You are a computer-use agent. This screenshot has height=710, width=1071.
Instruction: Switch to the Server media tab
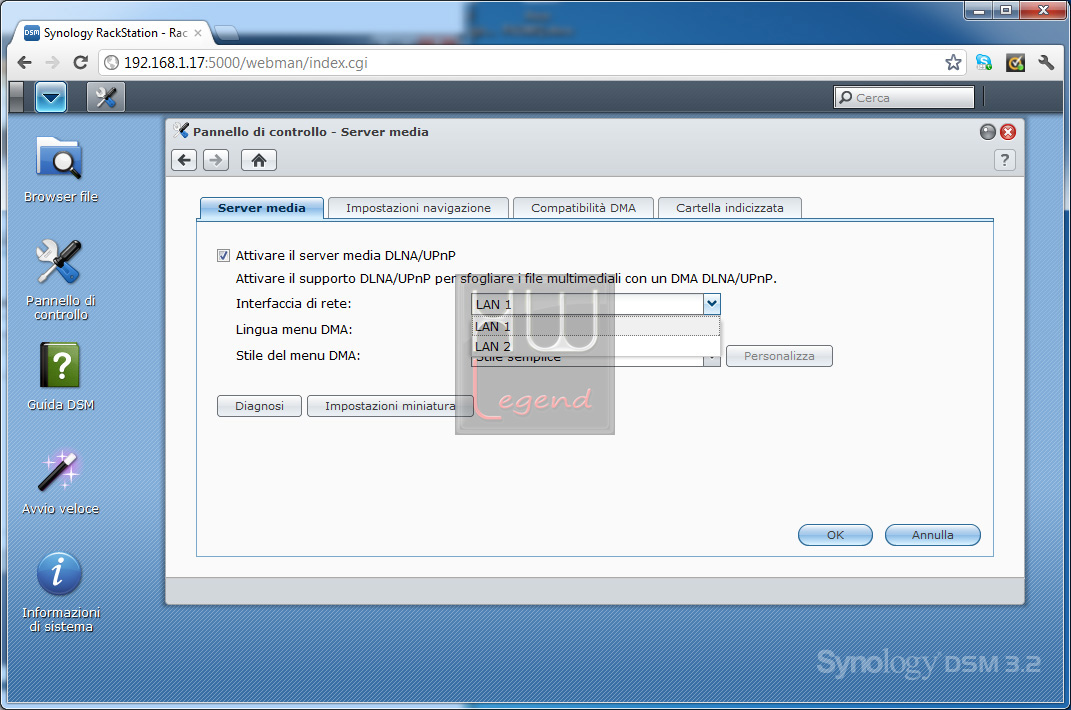pyautogui.click(x=262, y=208)
